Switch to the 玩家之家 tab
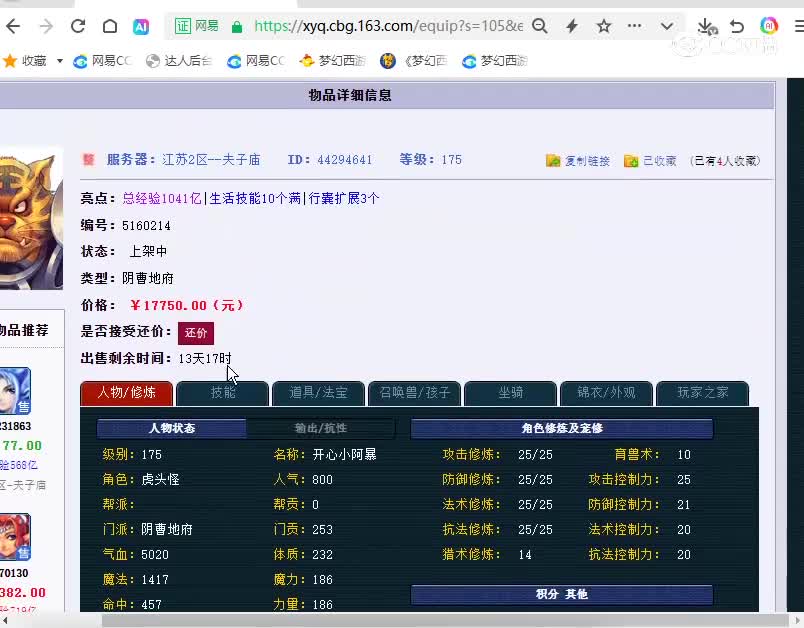The width and height of the screenshot is (804, 628). pos(702,393)
